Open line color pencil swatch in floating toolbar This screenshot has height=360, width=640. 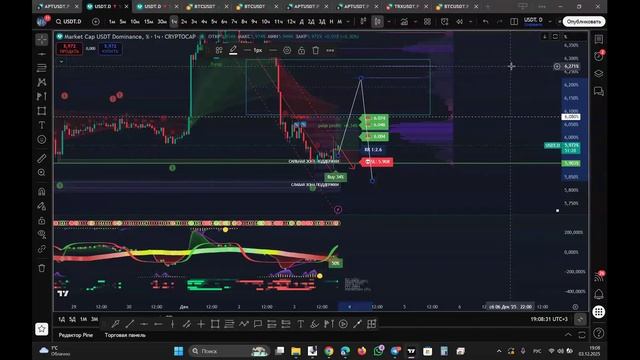point(233,50)
